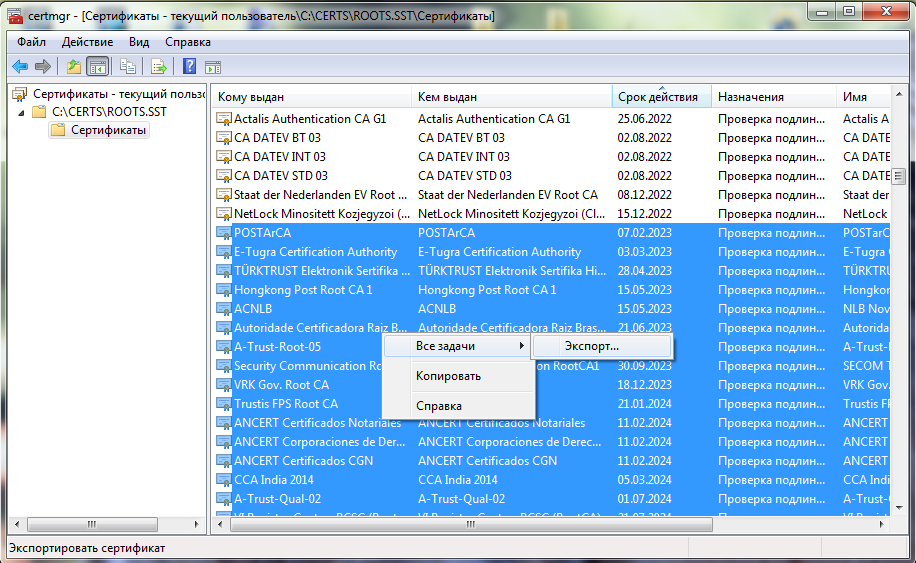The width and height of the screenshot is (916, 563).
Task: Click the date 08.12.2022 cell
Action: tap(644, 195)
